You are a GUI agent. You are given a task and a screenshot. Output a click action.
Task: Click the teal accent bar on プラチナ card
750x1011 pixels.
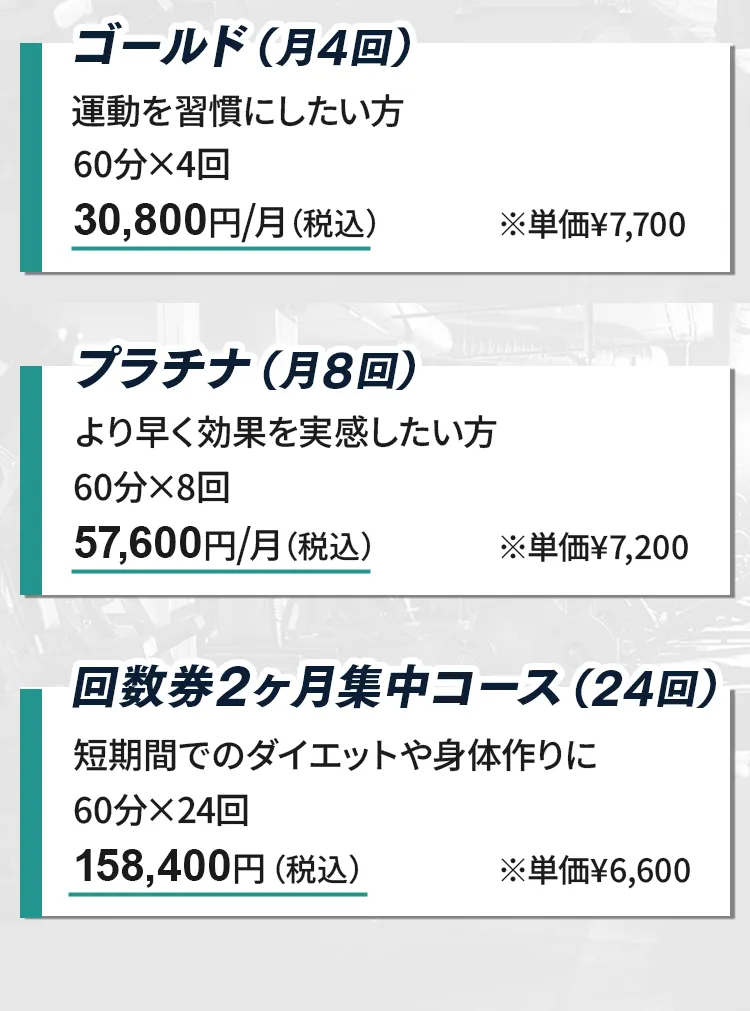tap(31, 480)
